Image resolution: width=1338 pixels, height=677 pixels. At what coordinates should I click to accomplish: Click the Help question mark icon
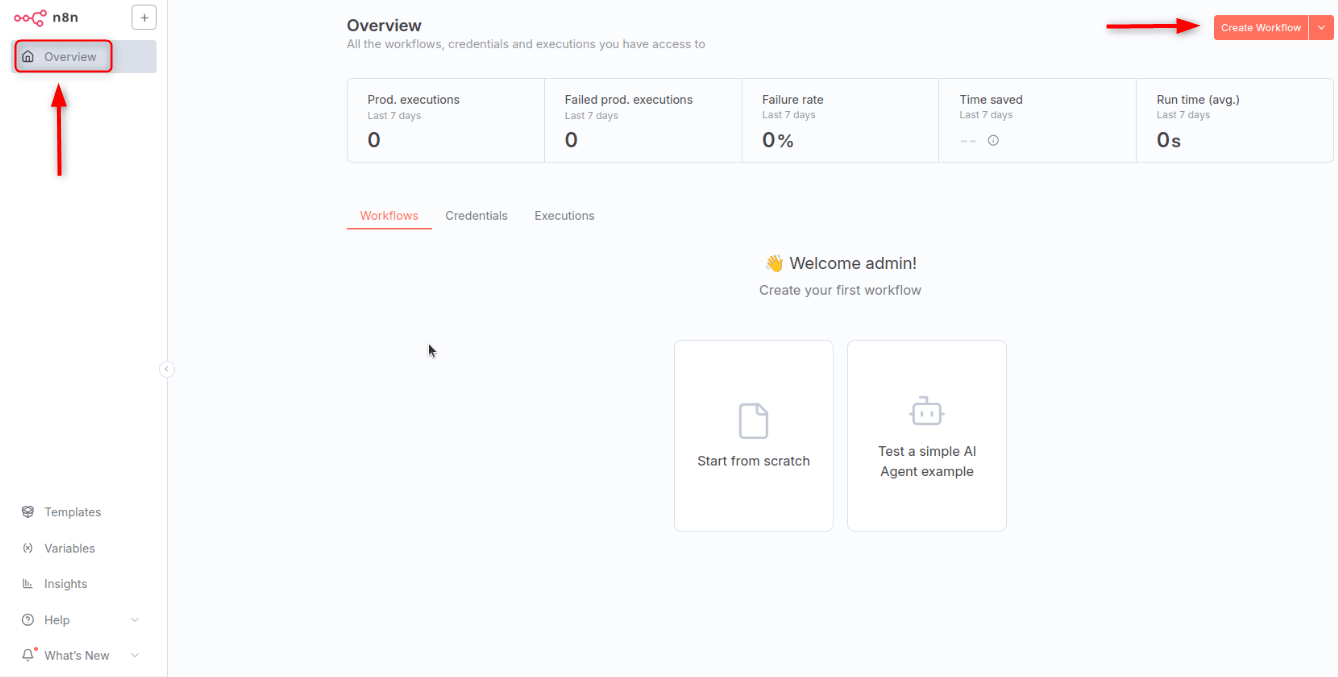click(28, 620)
